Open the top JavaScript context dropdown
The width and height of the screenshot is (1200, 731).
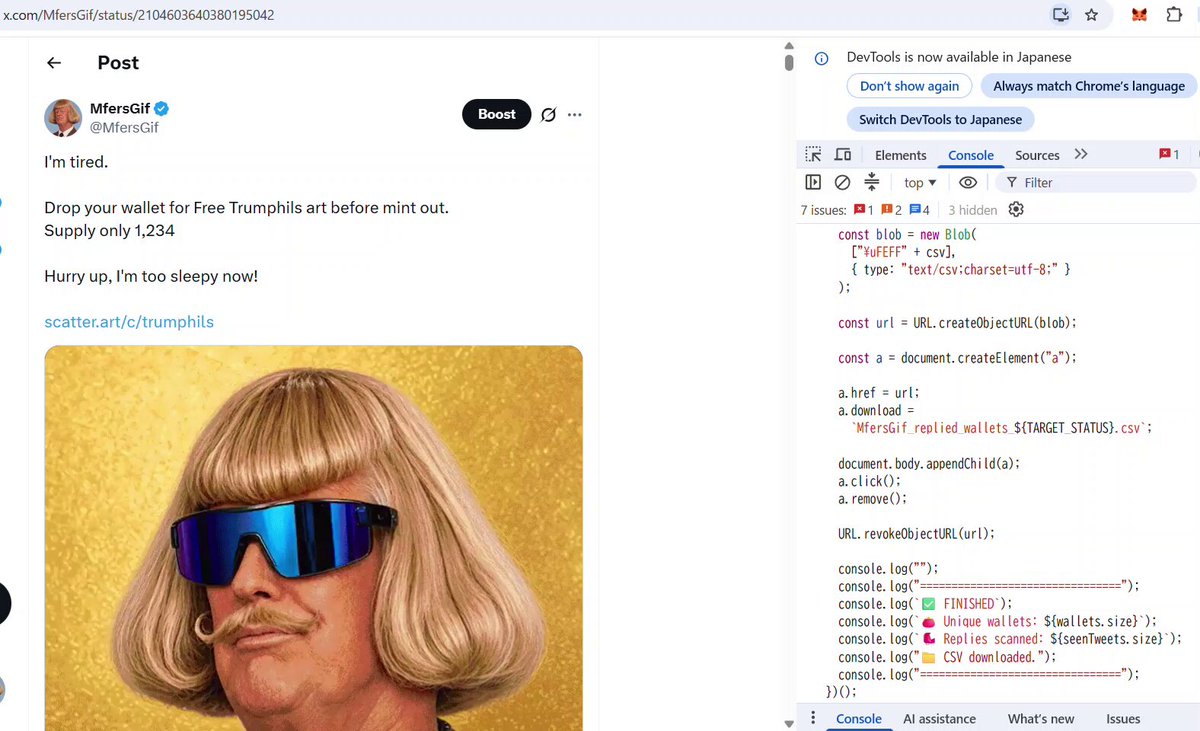tap(920, 183)
